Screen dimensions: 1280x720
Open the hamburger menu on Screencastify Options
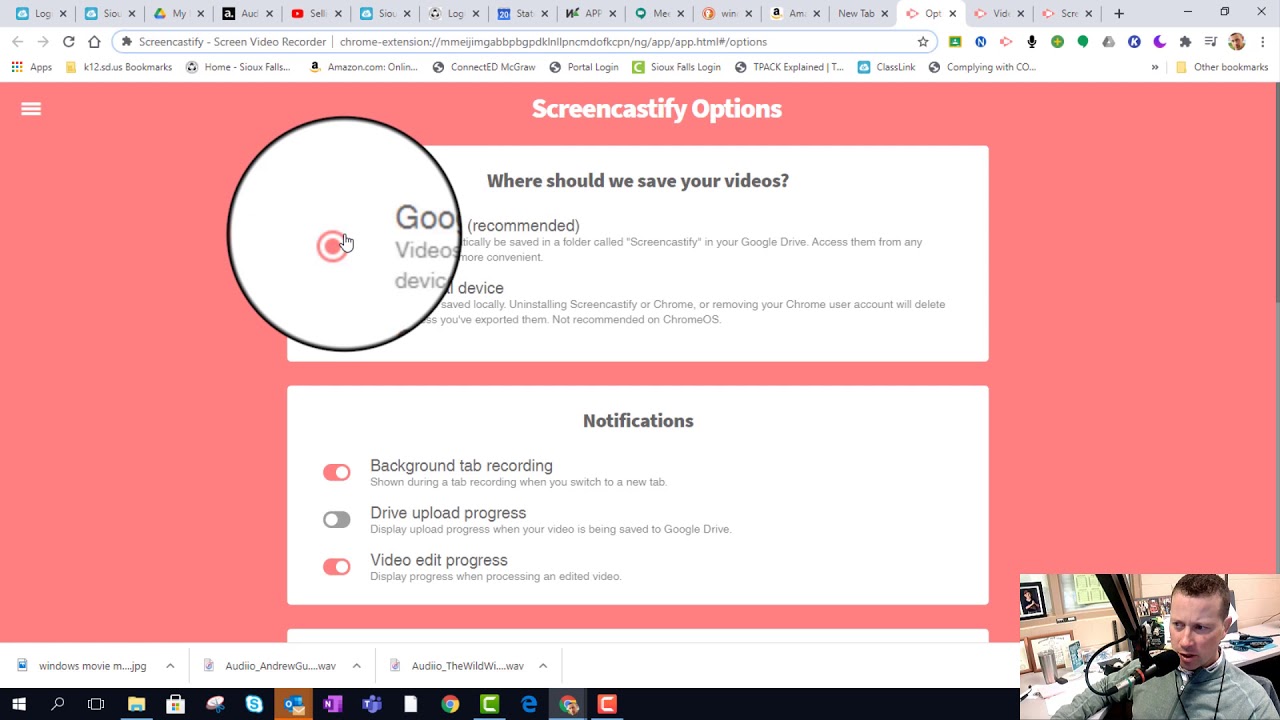click(31, 109)
